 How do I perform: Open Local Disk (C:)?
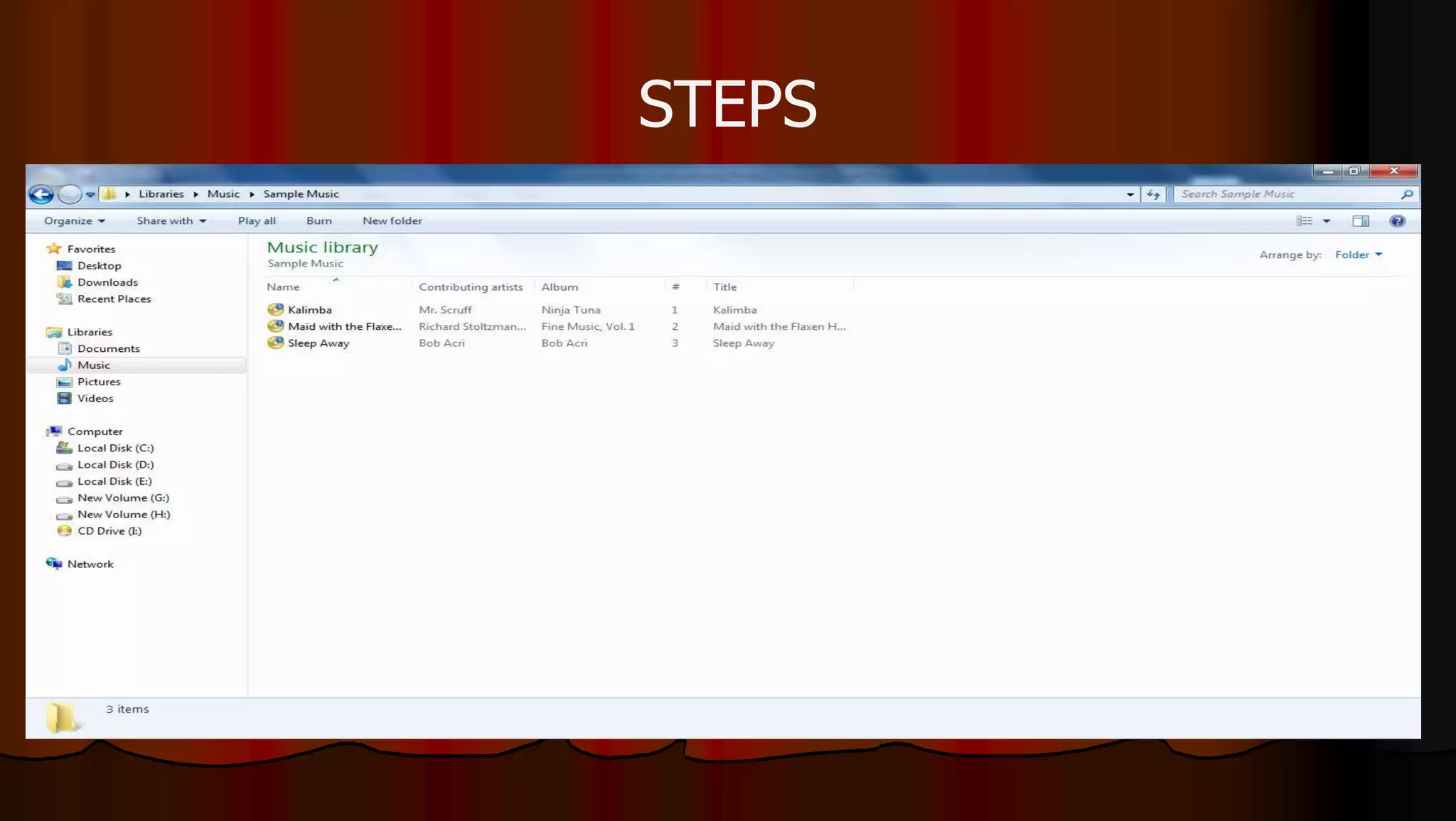pyautogui.click(x=116, y=448)
